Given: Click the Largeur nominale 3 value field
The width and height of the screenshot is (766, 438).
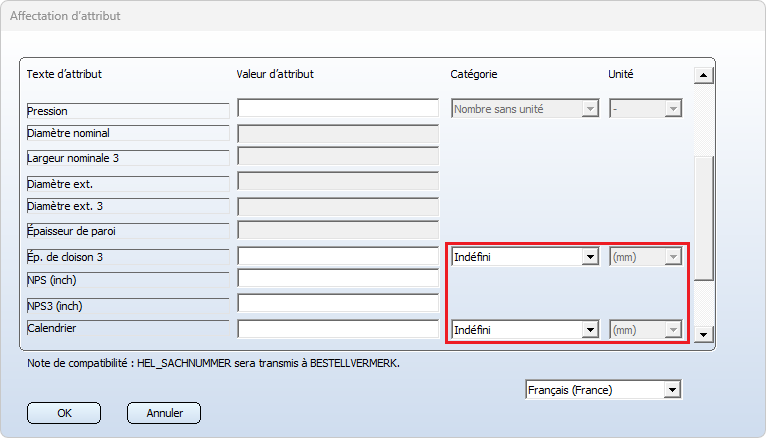Looking at the screenshot, I should click(x=338, y=157).
